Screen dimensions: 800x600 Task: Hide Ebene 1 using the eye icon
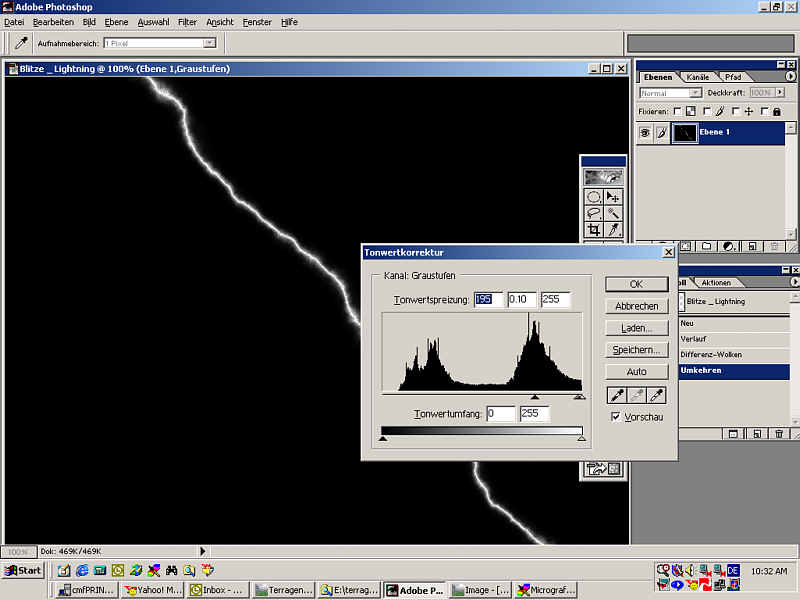(x=645, y=133)
